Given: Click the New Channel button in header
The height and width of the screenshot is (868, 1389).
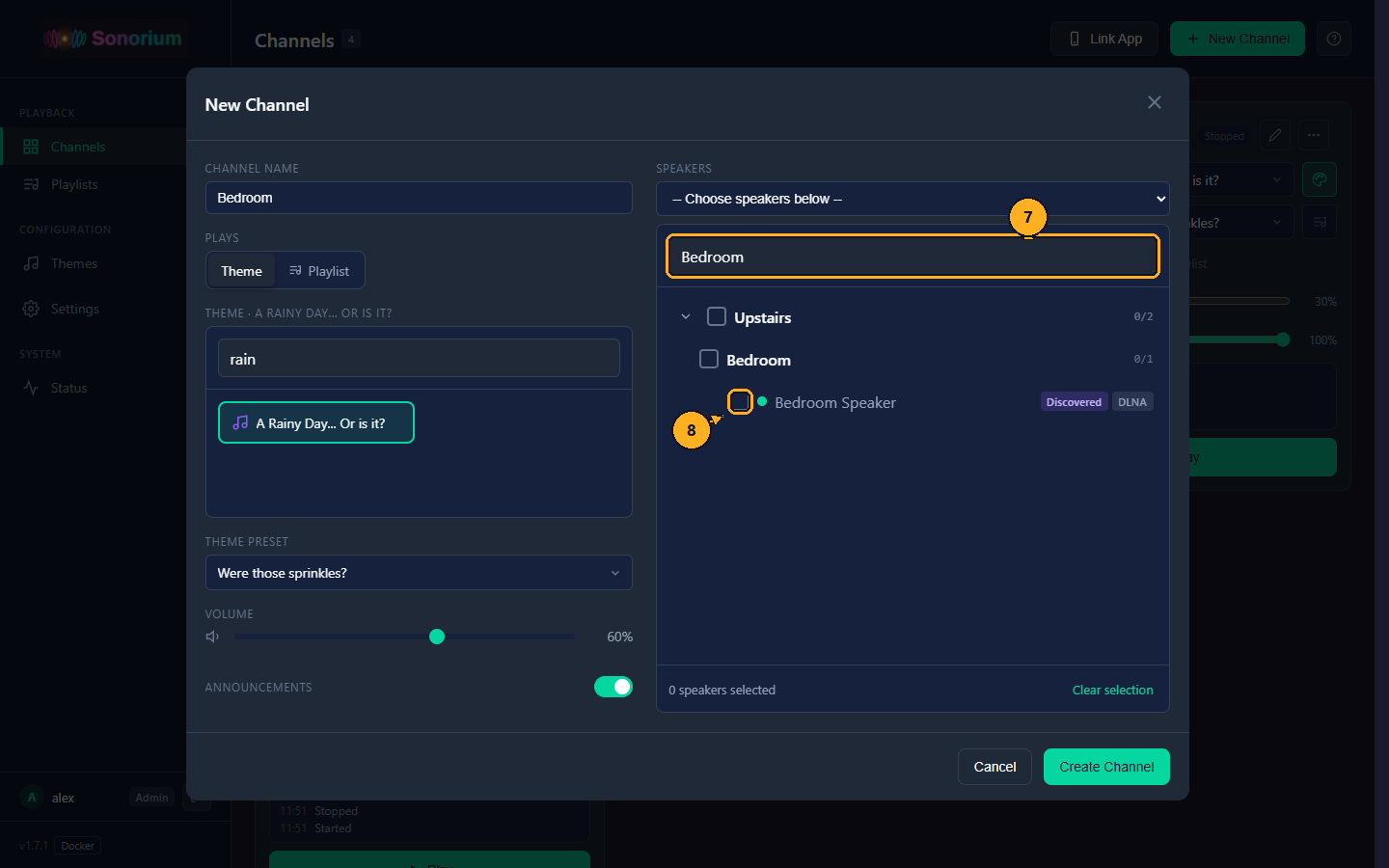Looking at the screenshot, I should pos(1237,39).
